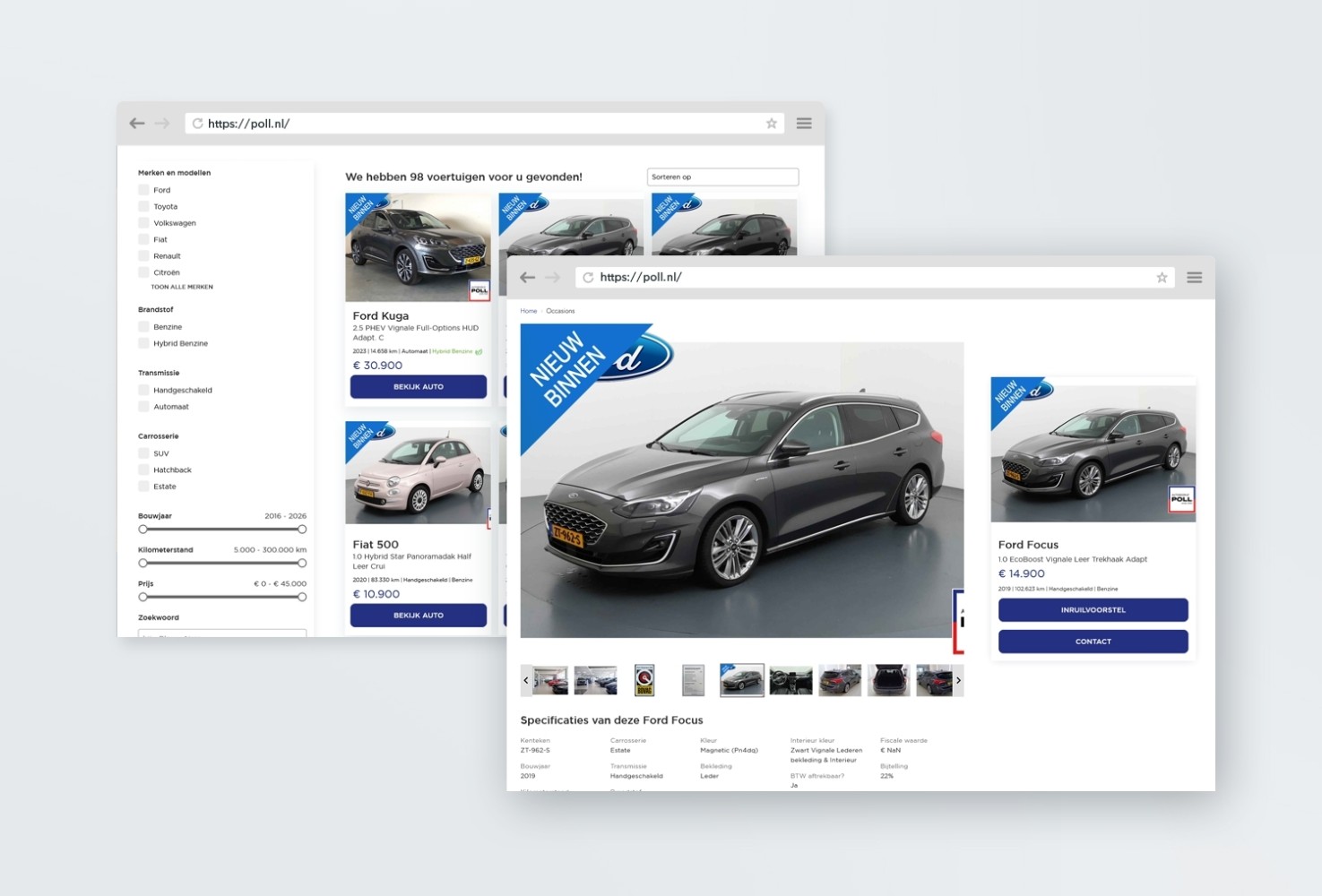Click the large Ford Focus main photo
1322x896 pixels.
pos(742,481)
